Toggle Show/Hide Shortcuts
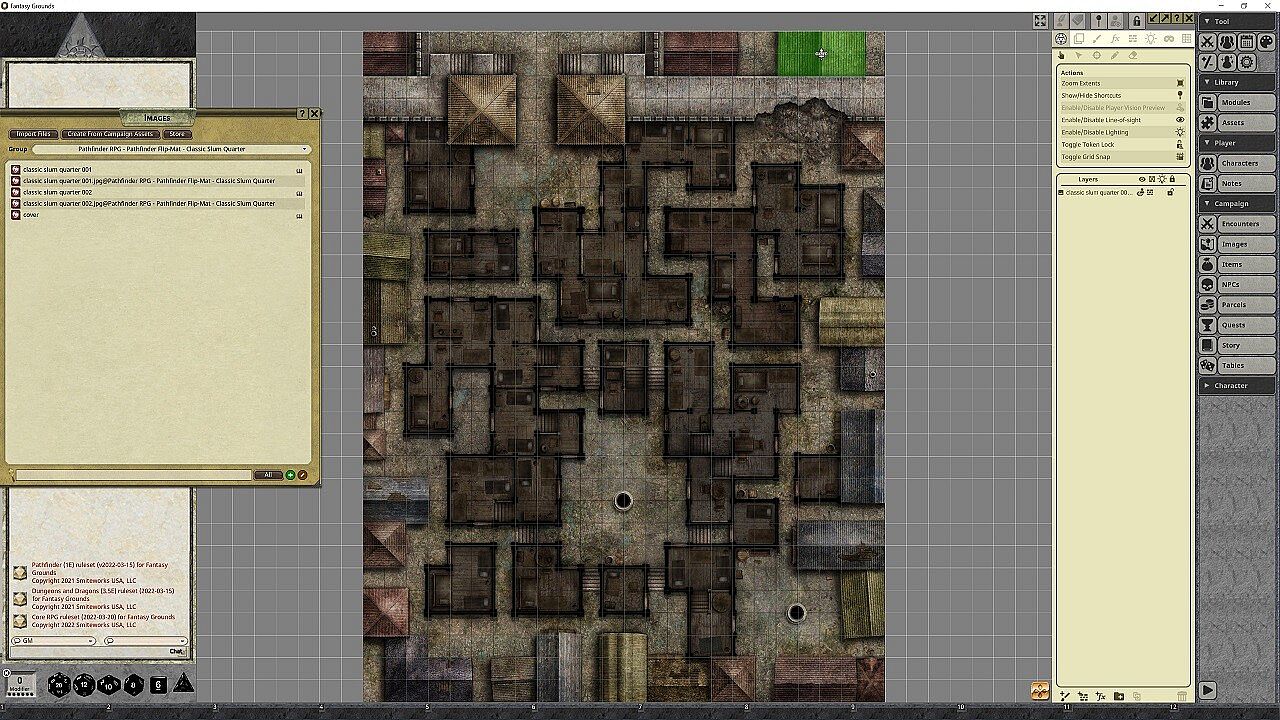This screenshot has width=1280, height=720. [x=1122, y=96]
